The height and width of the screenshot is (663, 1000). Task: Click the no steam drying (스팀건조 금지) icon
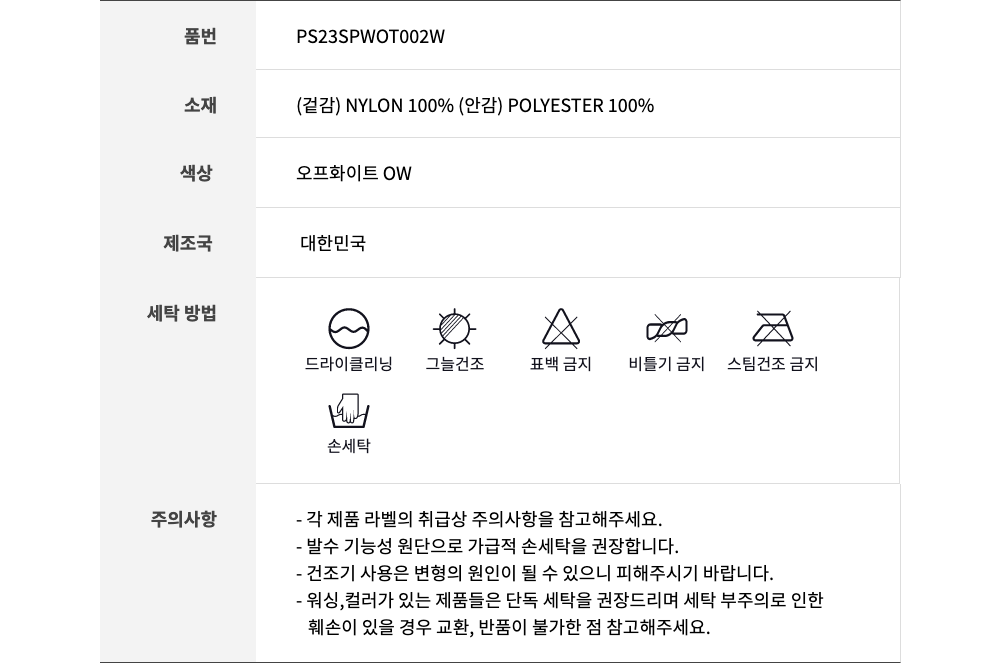click(773, 328)
